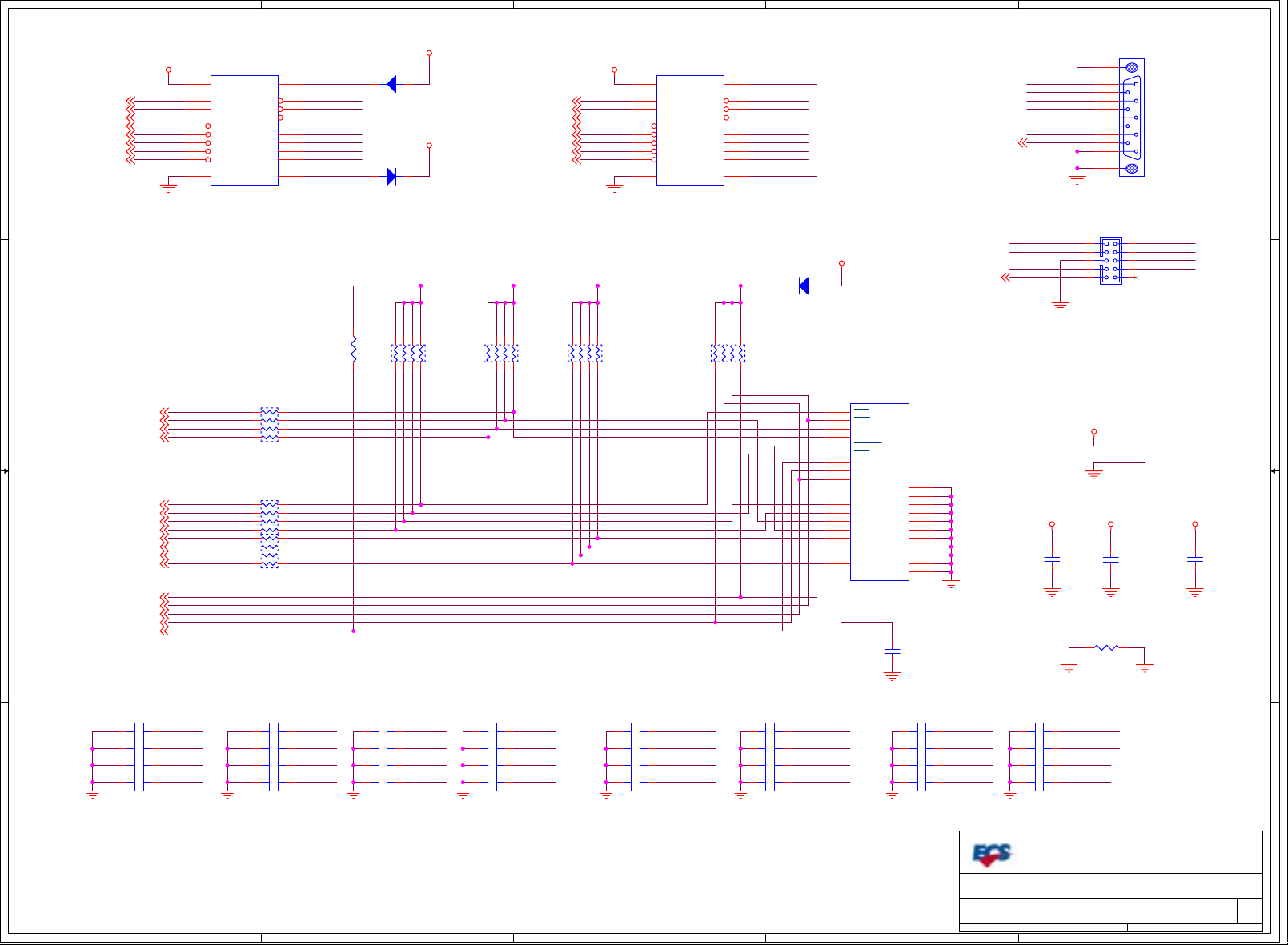
Task: Select the resistor between the two ground symbols
Action: [x=1107, y=647]
